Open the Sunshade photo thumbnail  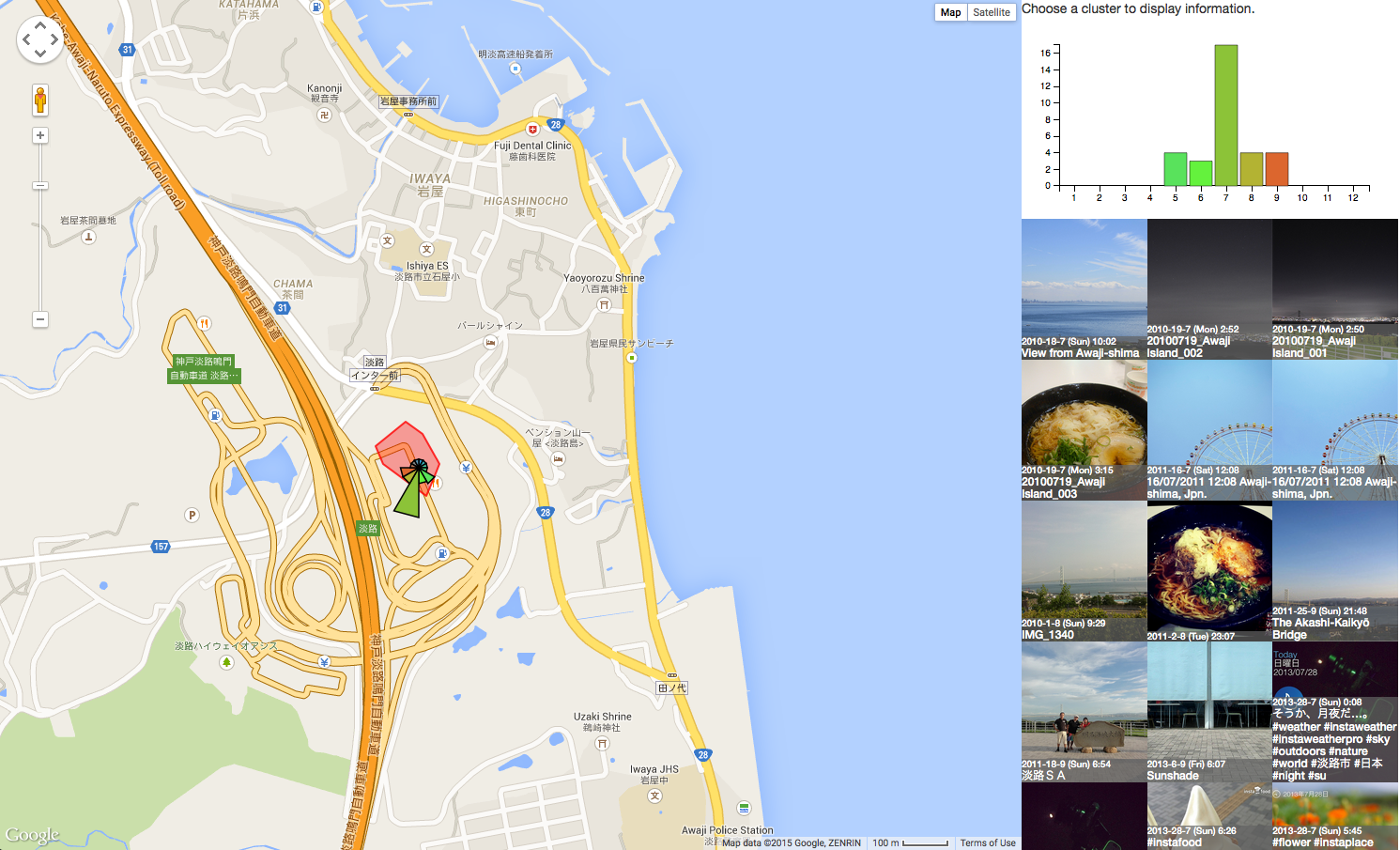(x=1208, y=712)
